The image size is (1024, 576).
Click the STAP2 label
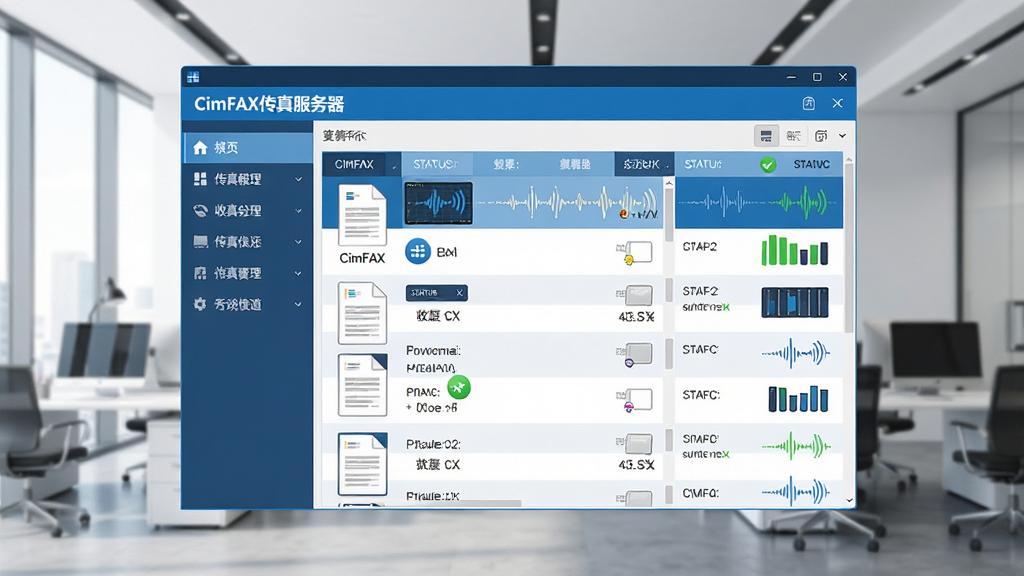pyautogui.click(x=699, y=247)
